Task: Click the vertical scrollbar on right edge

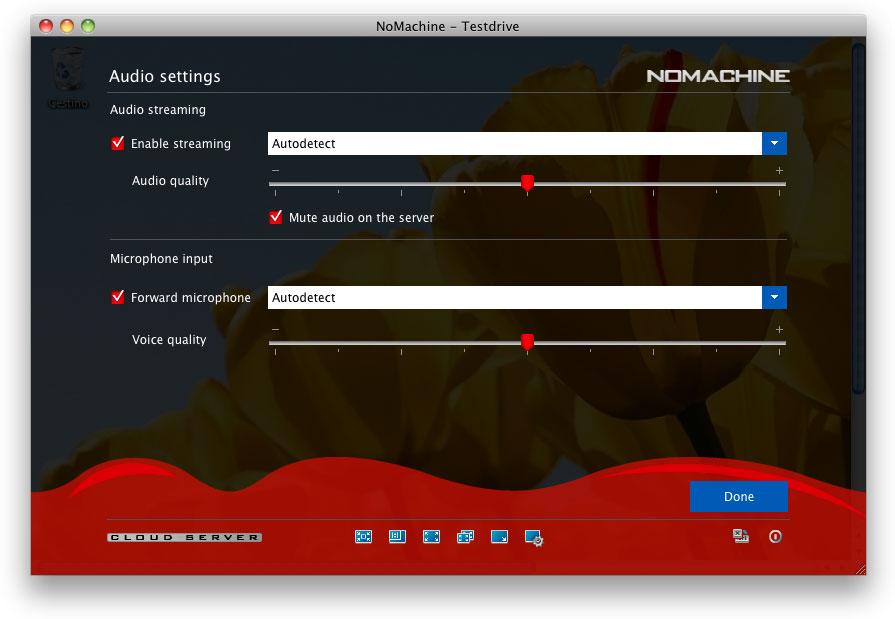Action: tap(857, 220)
